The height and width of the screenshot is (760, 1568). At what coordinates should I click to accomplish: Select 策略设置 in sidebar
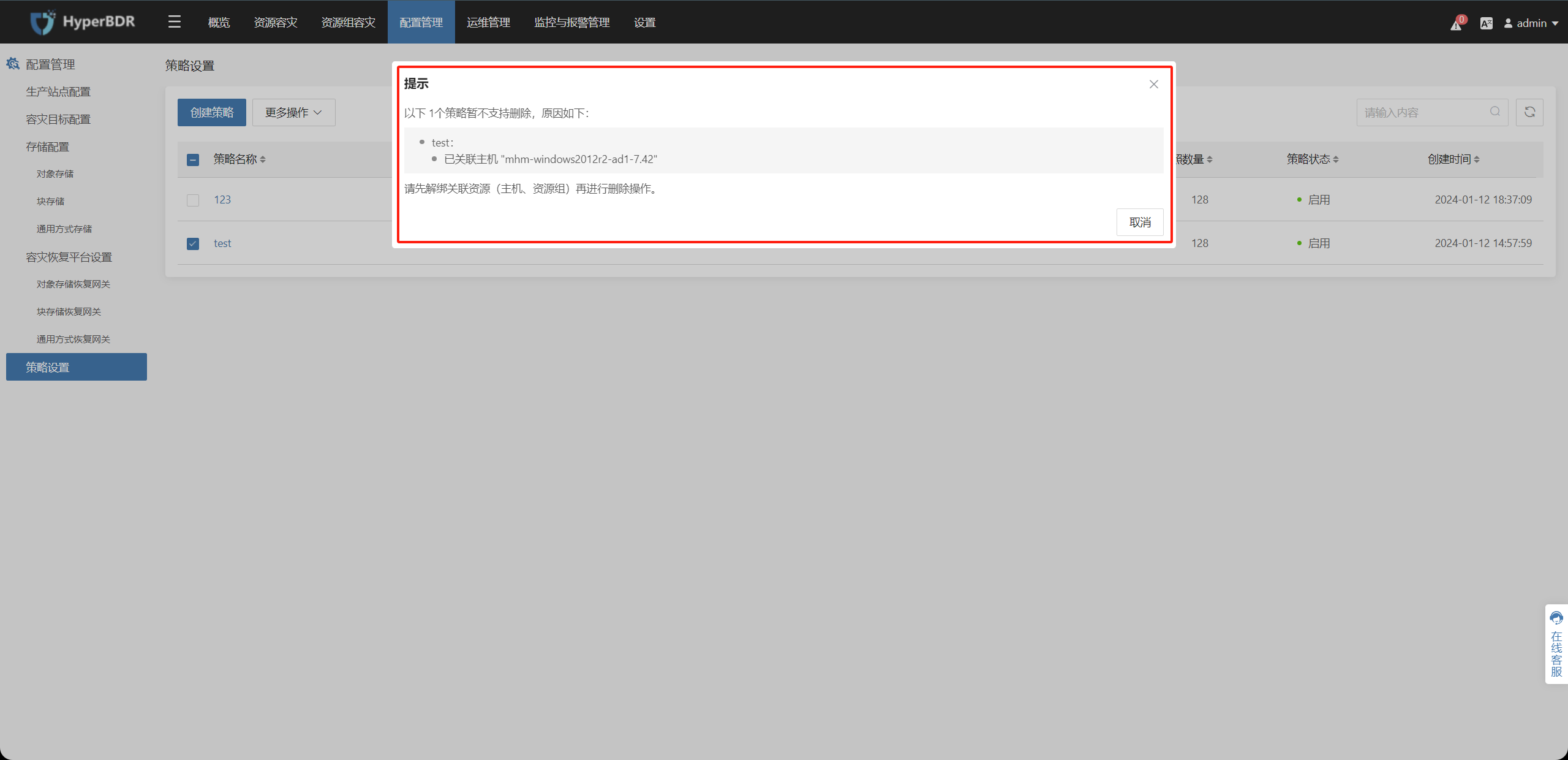click(x=77, y=367)
